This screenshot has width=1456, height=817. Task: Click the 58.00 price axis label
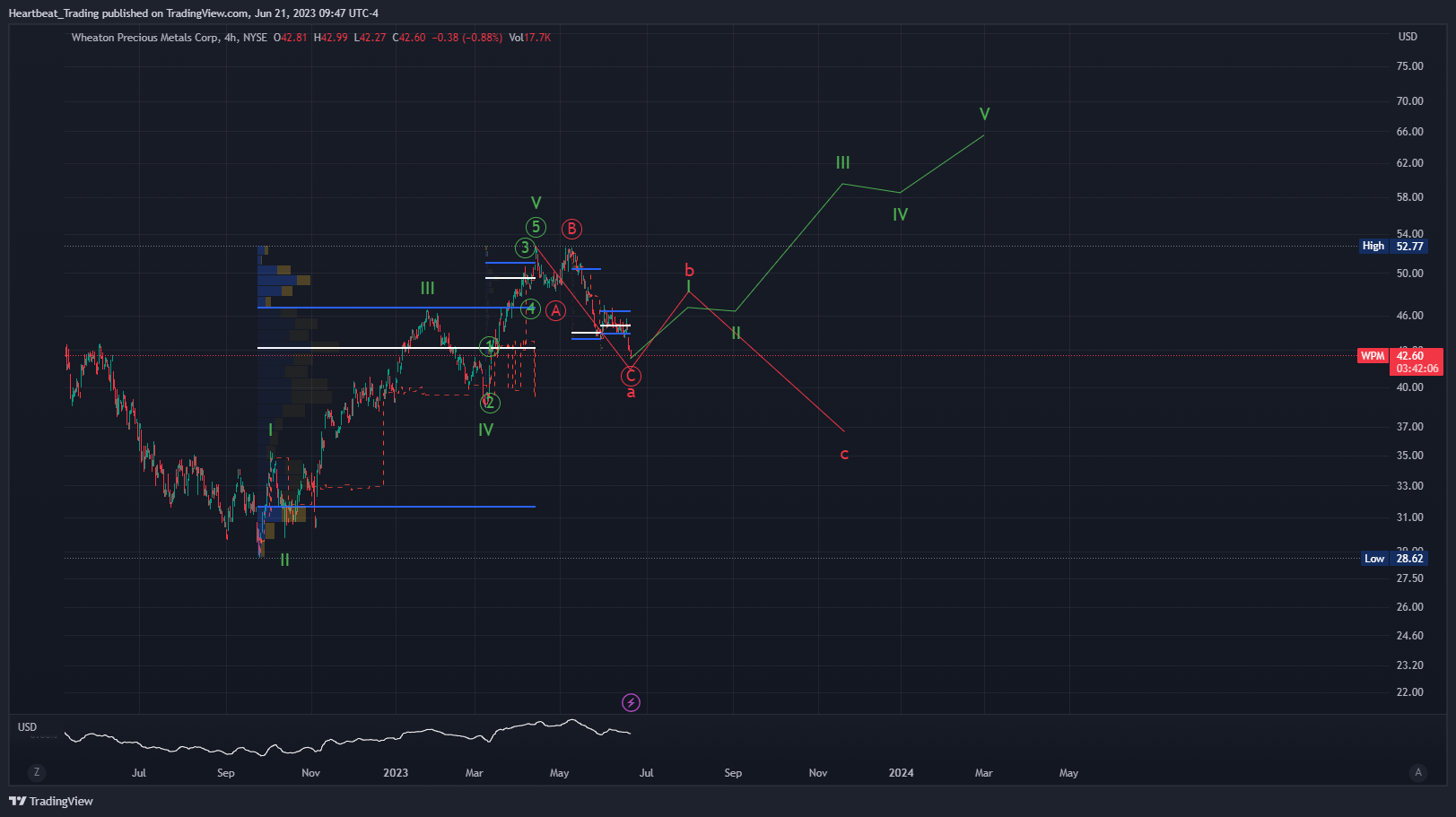pyautogui.click(x=1409, y=197)
